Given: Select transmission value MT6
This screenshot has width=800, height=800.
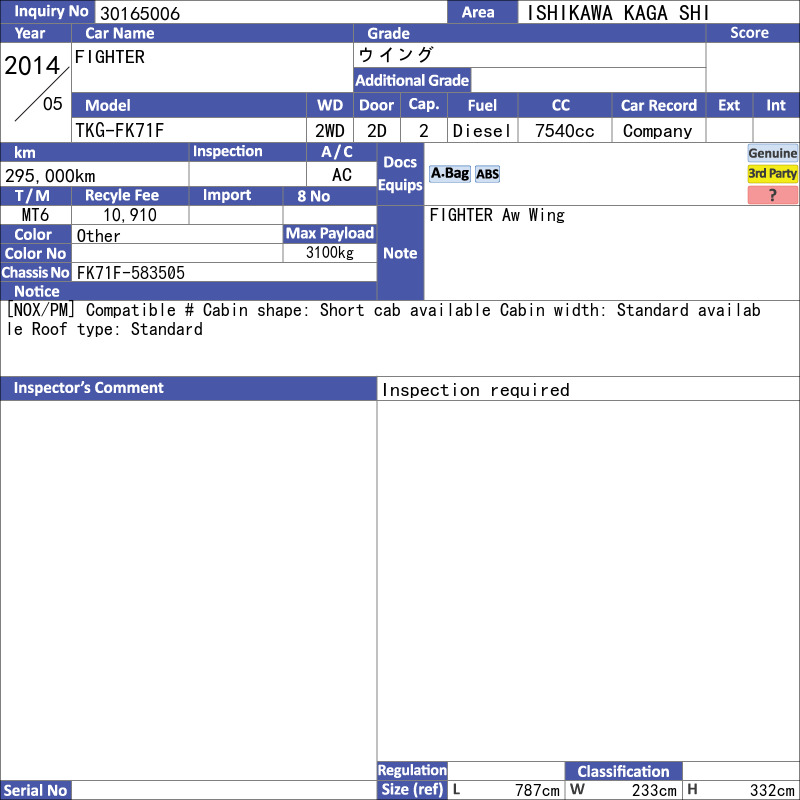Looking at the screenshot, I should 35,215.
